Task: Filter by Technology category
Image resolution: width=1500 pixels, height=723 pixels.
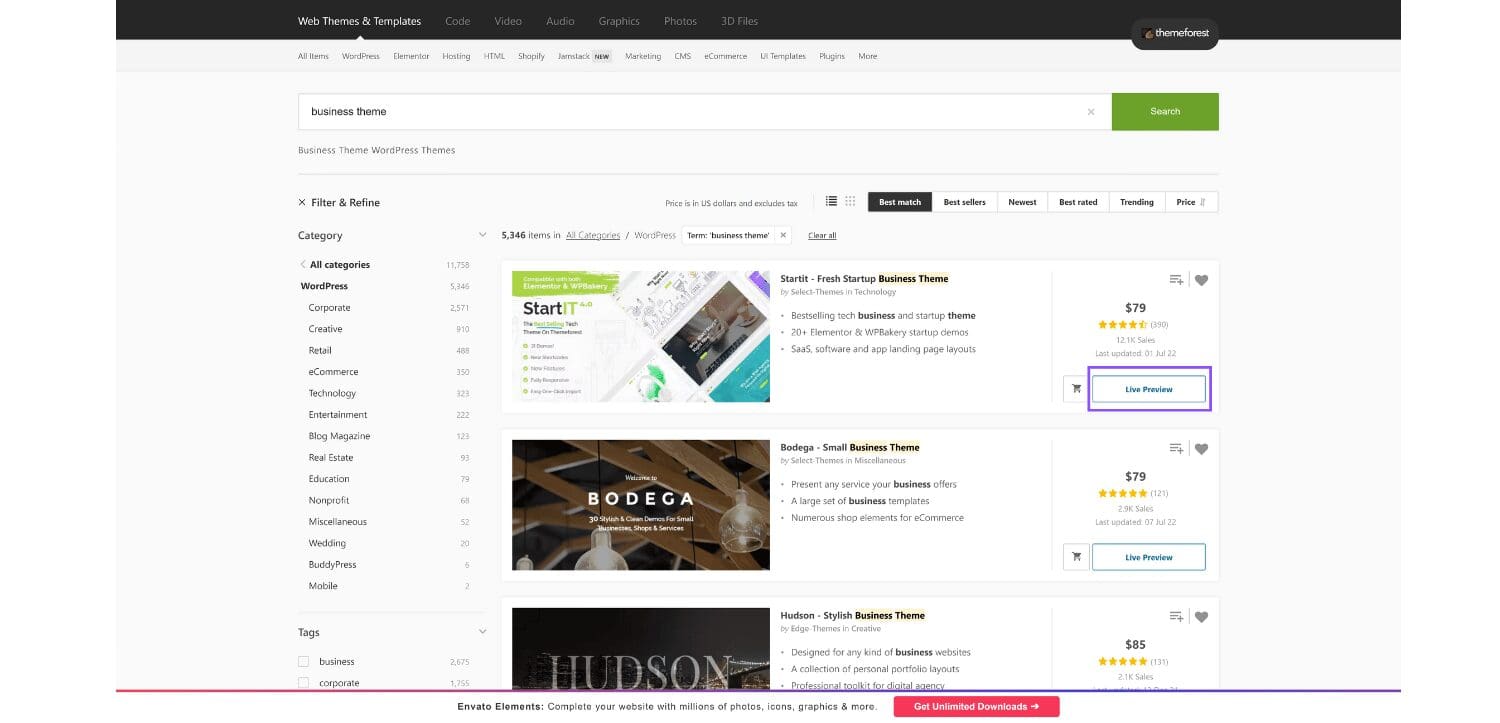Action: (332, 393)
